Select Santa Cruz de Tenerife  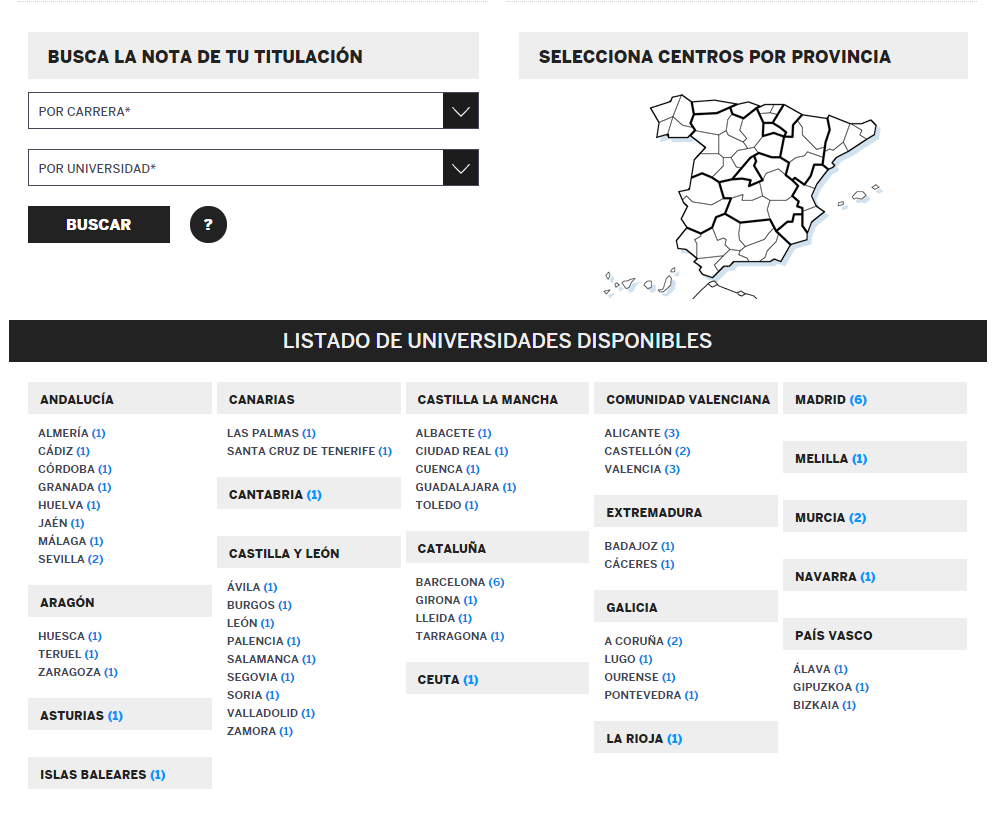[308, 451]
